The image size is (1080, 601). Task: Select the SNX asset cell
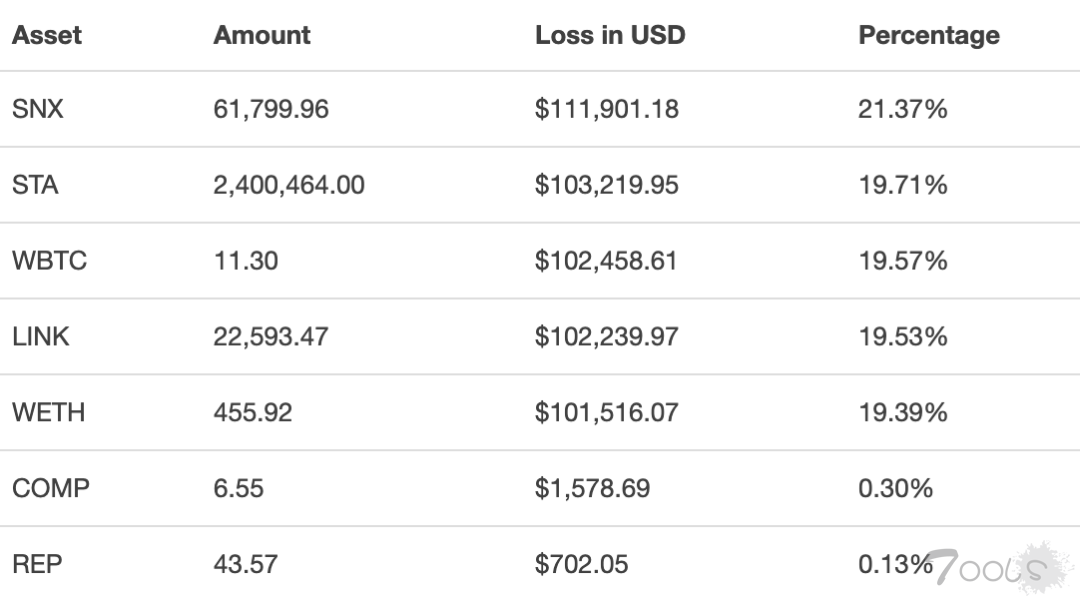(x=38, y=109)
